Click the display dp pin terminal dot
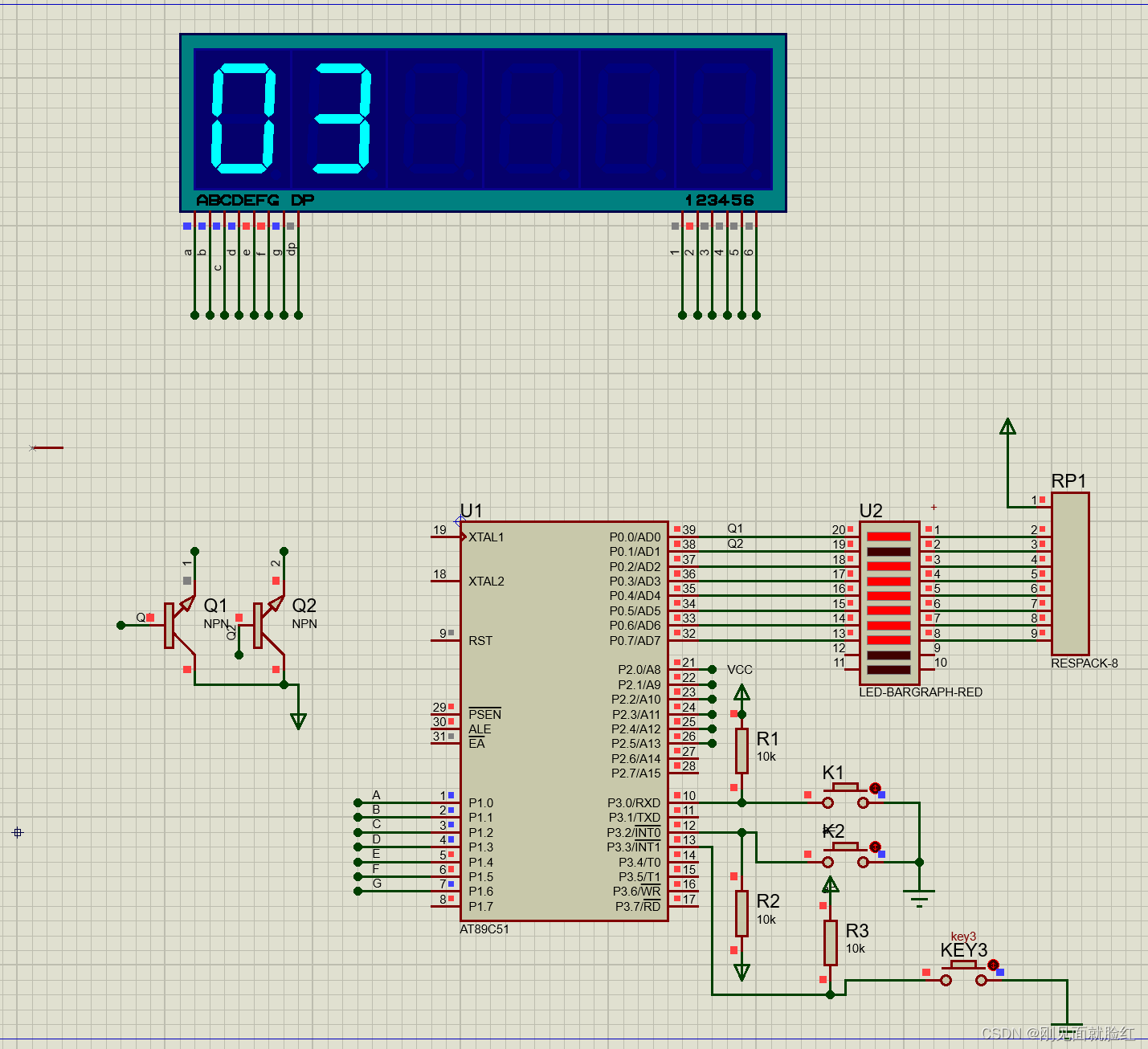 coord(298,315)
